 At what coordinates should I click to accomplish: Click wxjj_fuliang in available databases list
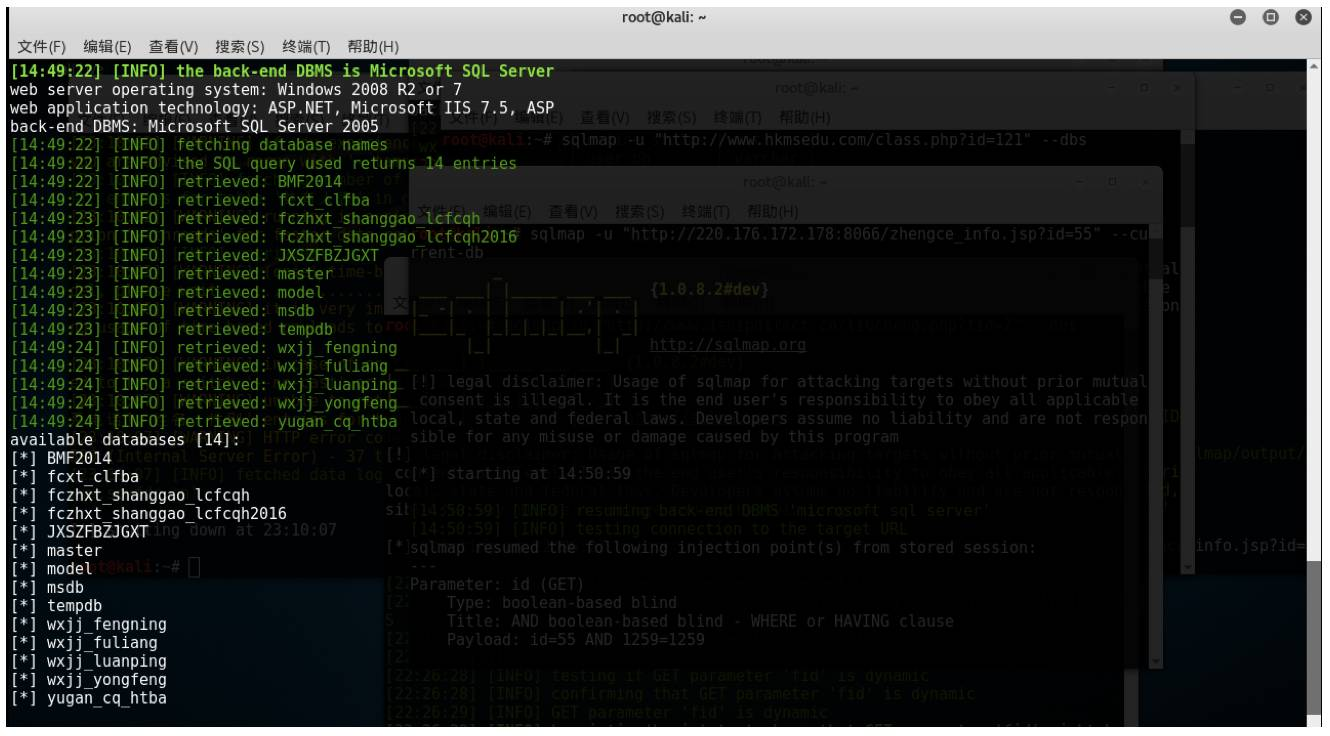pos(102,642)
